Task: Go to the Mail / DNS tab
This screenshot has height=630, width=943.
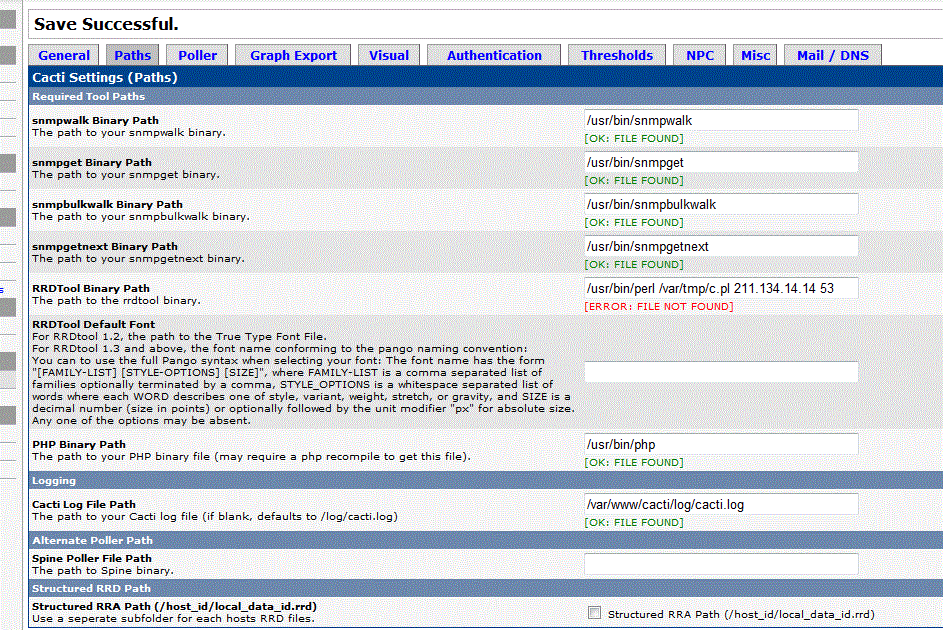Action: (833, 55)
